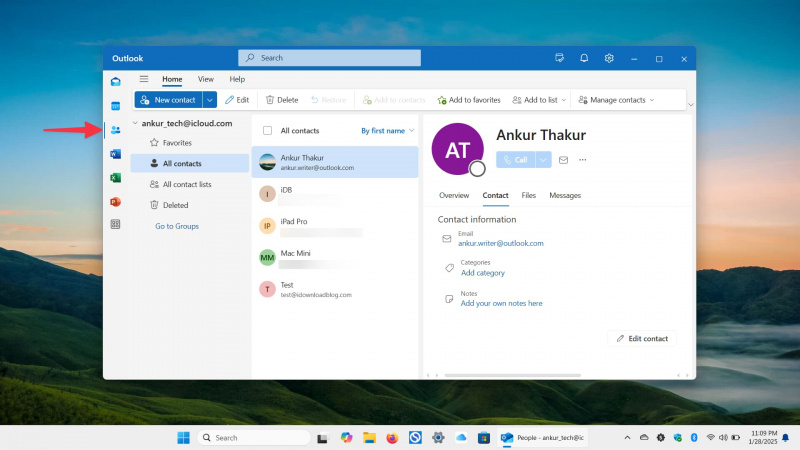Image resolution: width=800 pixels, height=450 pixels.
Task: Expand the ribbon with the chevron
Action: pos(691,105)
